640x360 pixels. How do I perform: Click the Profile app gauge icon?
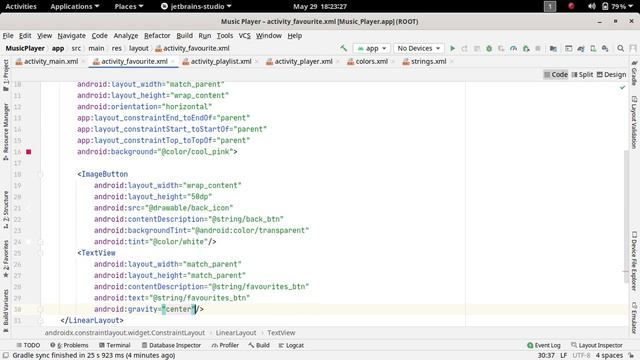point(513,48)
